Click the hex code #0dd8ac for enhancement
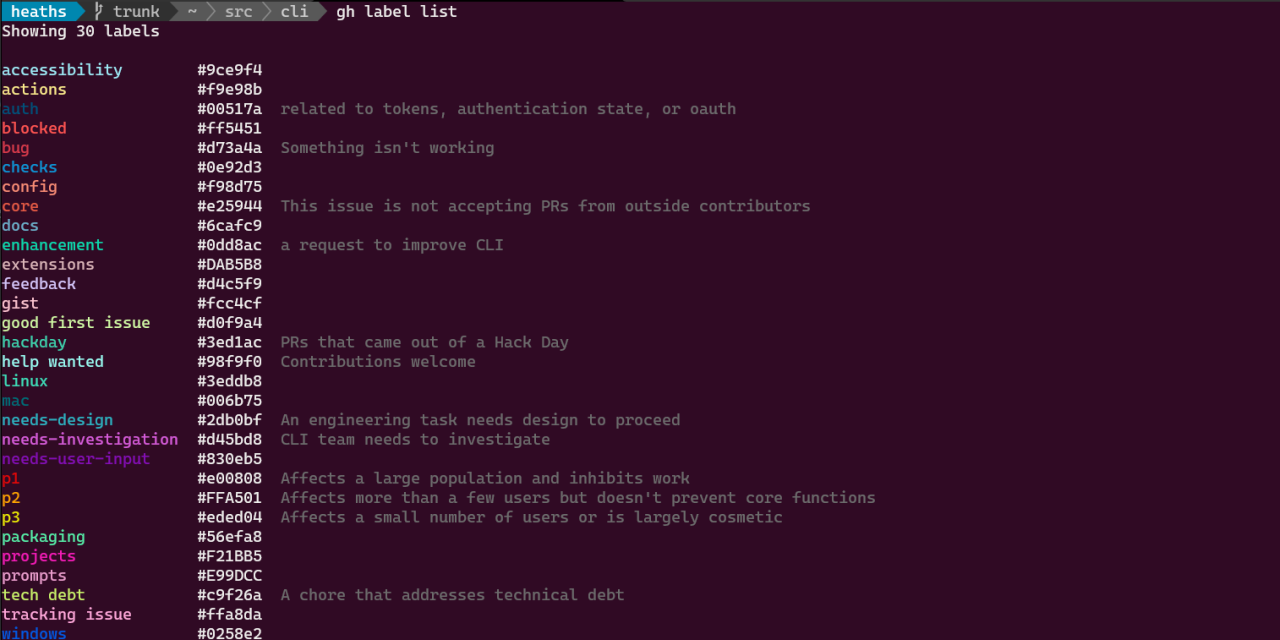This screenshot has height=640, width=1280. coord(229,245)
